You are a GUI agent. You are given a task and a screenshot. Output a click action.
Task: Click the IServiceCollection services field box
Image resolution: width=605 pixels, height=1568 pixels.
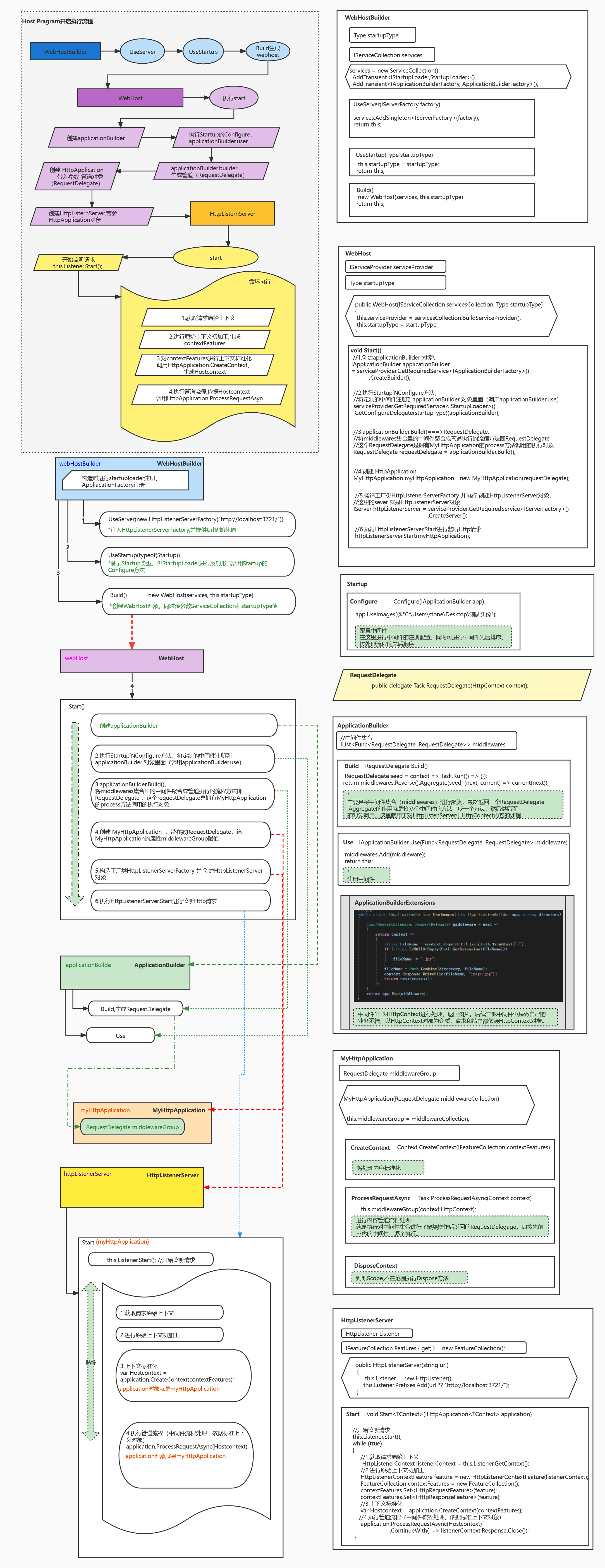pyautogui.click(x=391, y=55)
